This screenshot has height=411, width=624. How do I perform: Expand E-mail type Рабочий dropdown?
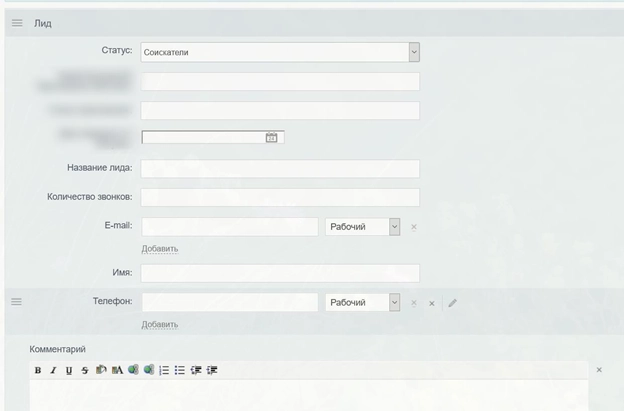pyautogui.click(x=394, y=227)
